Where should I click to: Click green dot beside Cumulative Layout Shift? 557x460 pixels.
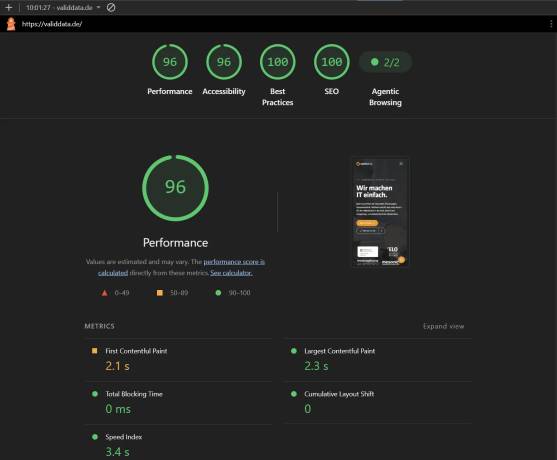(294, 394)
